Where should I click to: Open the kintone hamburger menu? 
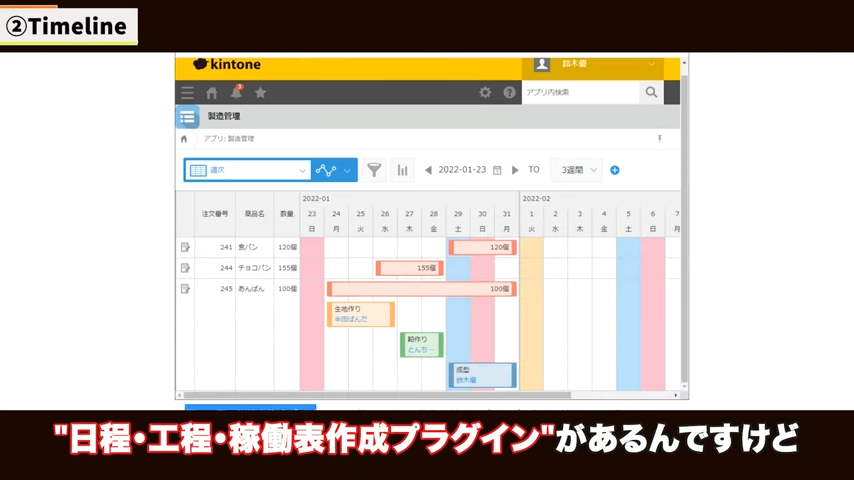tap(187, 93)
